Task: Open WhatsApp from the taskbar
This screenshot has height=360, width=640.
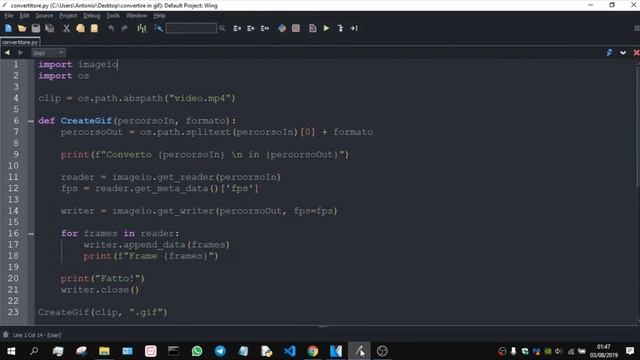Action: [x=197, y=351]
